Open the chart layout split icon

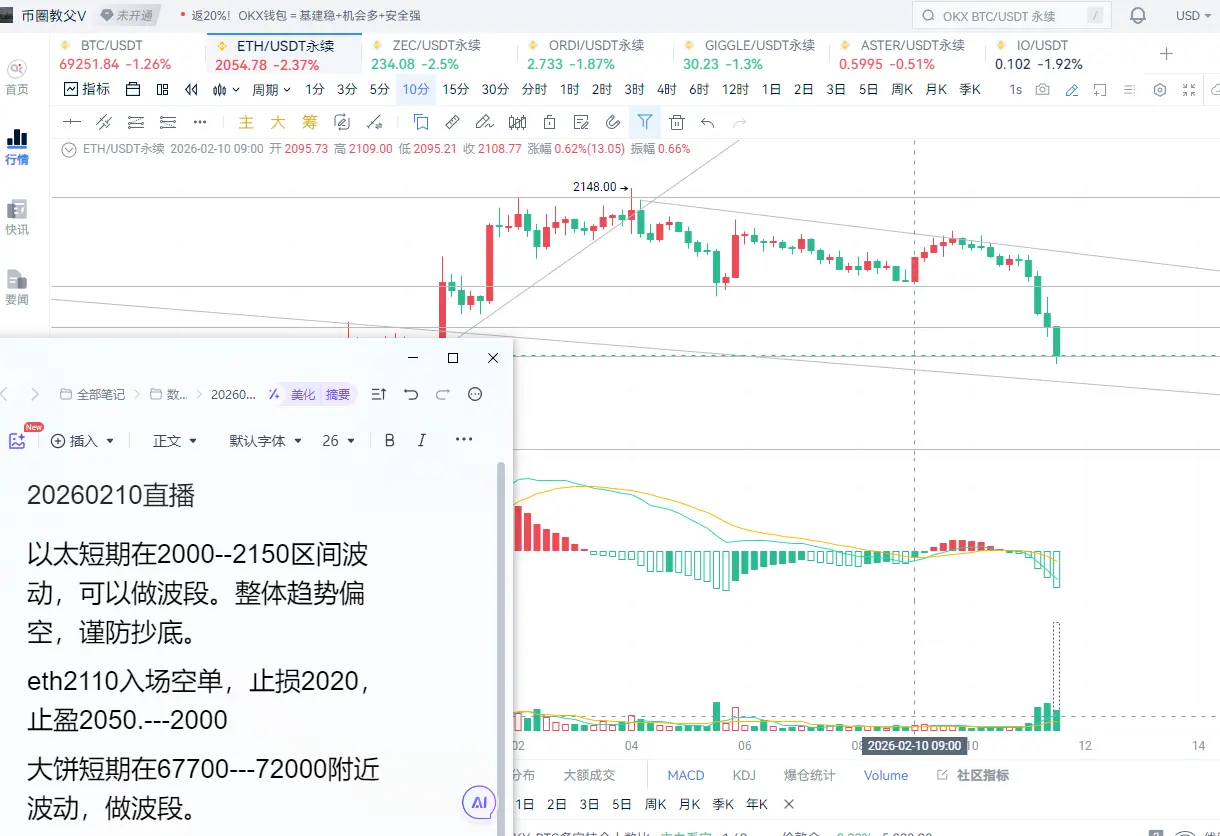coord(162,89)
